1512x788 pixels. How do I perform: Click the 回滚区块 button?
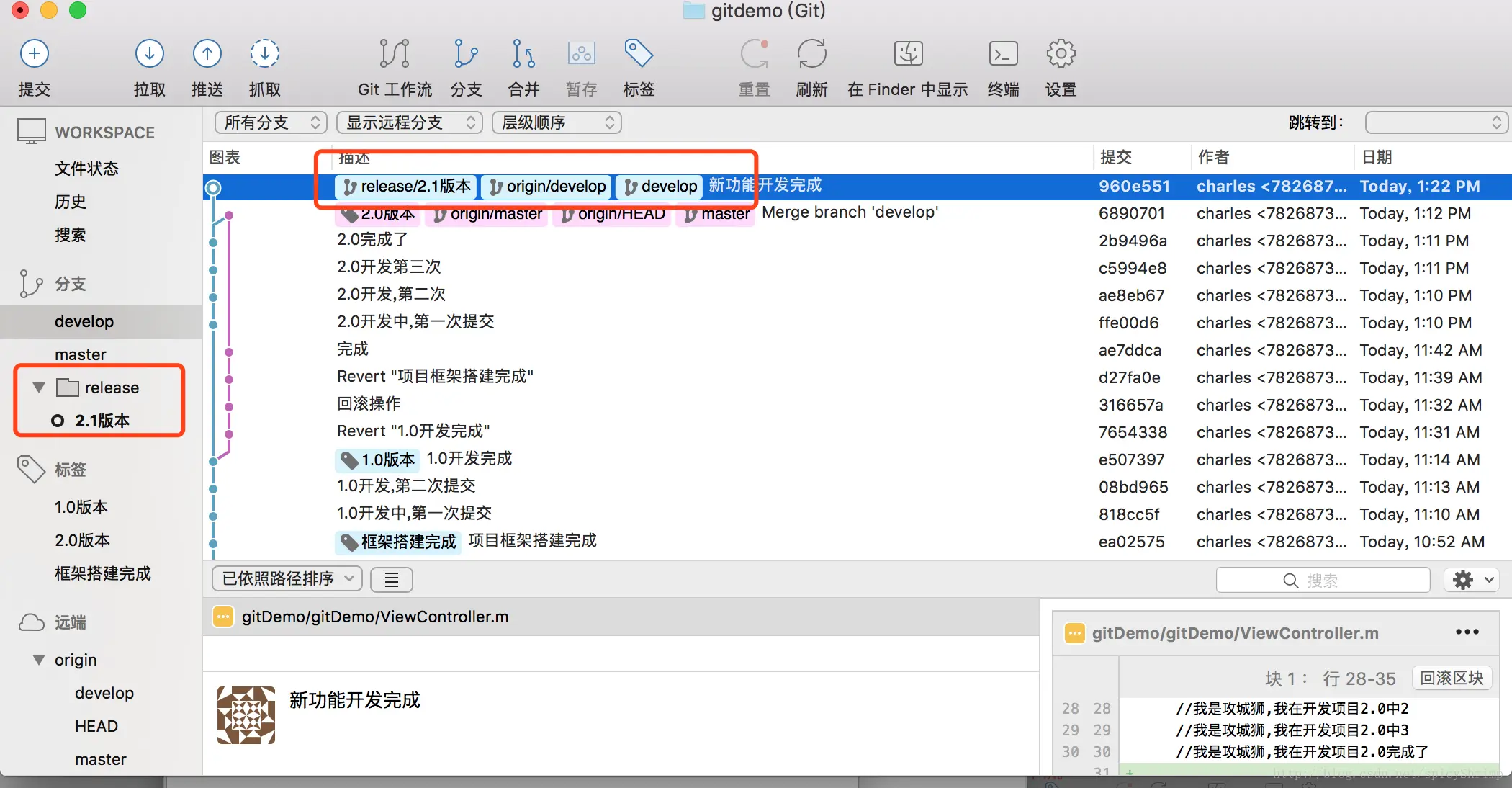pos(1451,678)
